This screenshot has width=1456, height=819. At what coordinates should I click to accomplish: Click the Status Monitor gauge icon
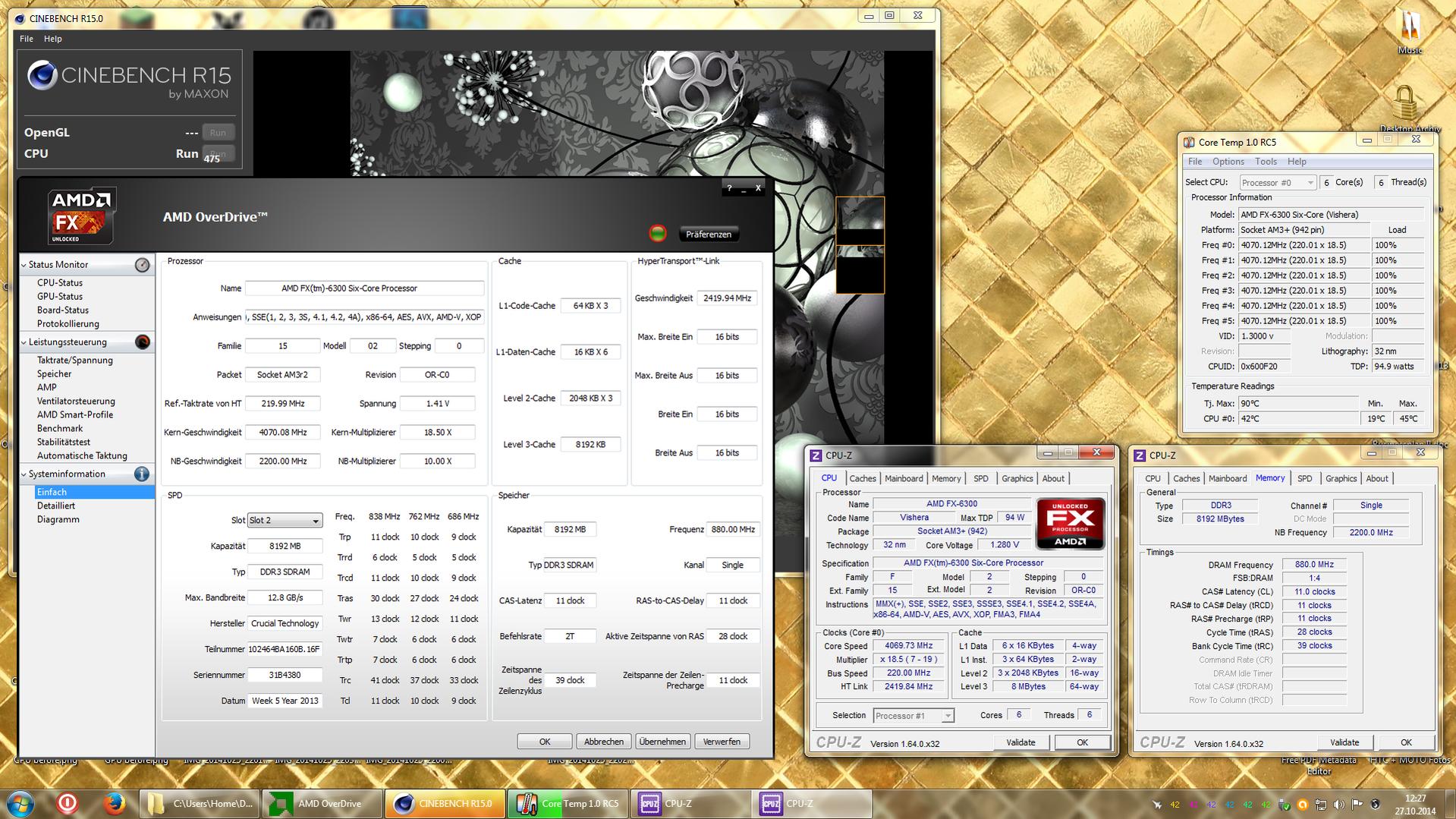[x=142, y=265]
